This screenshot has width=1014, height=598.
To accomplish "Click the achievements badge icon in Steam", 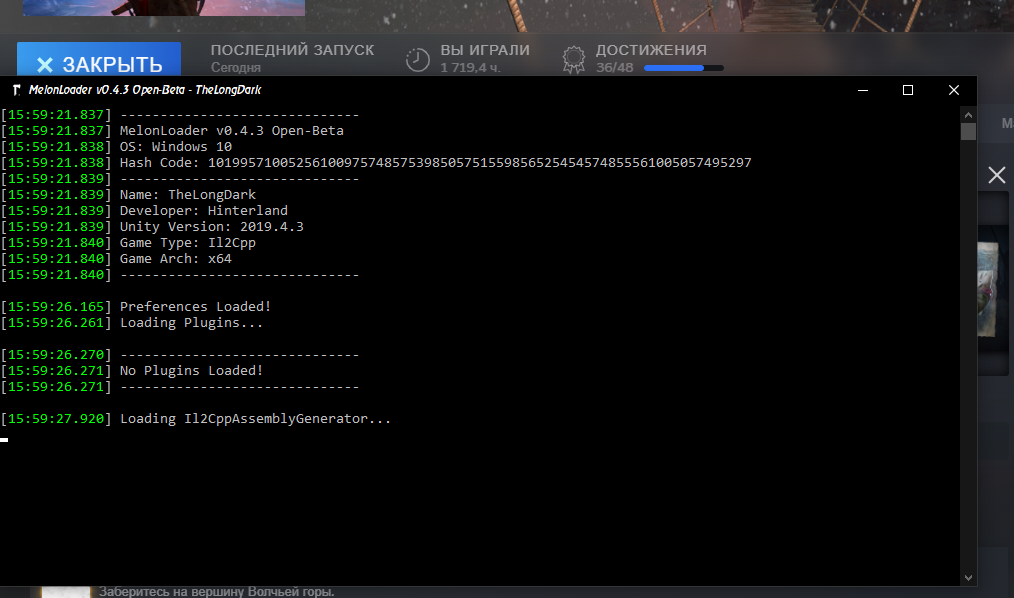I will point(574,59).
